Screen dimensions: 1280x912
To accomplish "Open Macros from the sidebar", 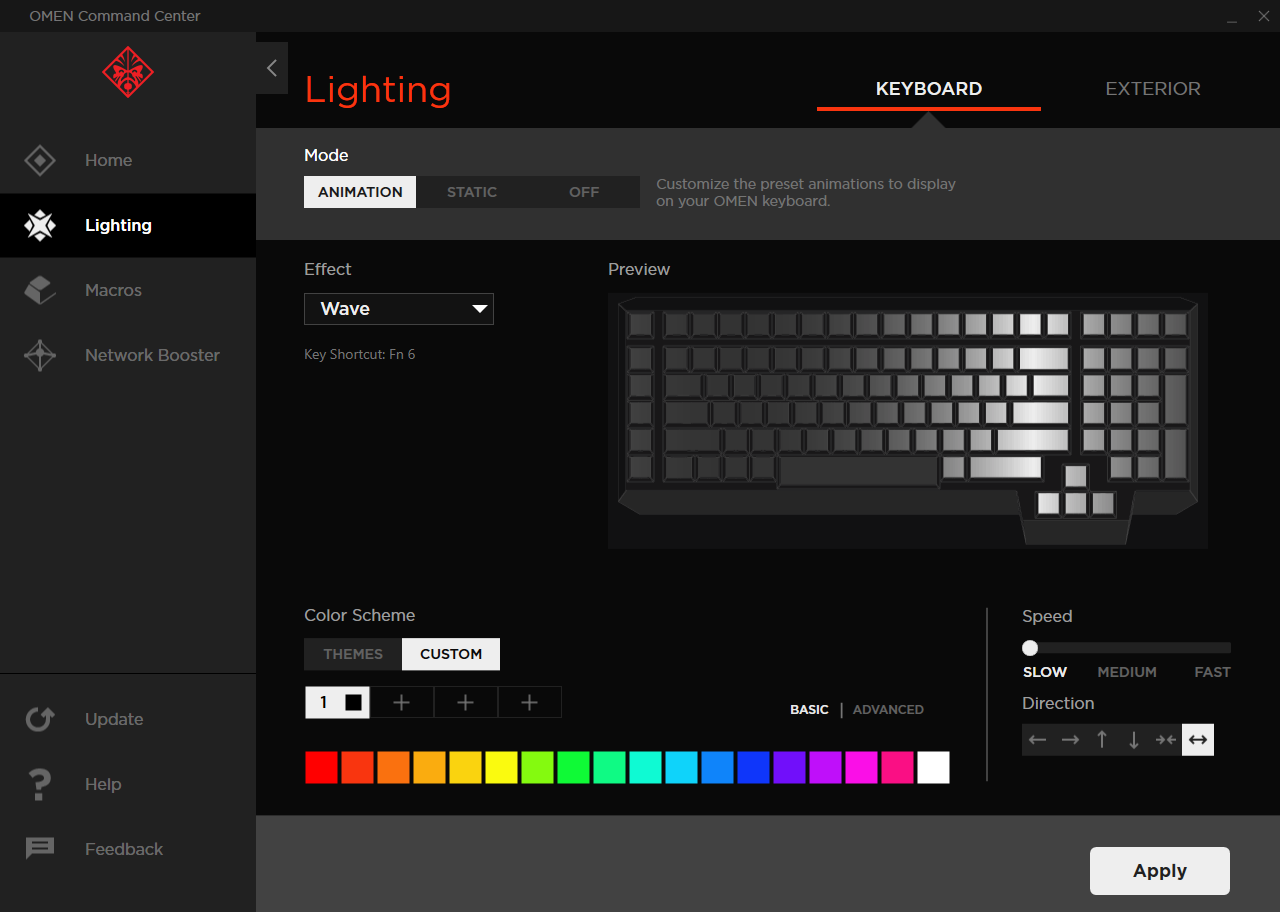I will click(128, 290).
